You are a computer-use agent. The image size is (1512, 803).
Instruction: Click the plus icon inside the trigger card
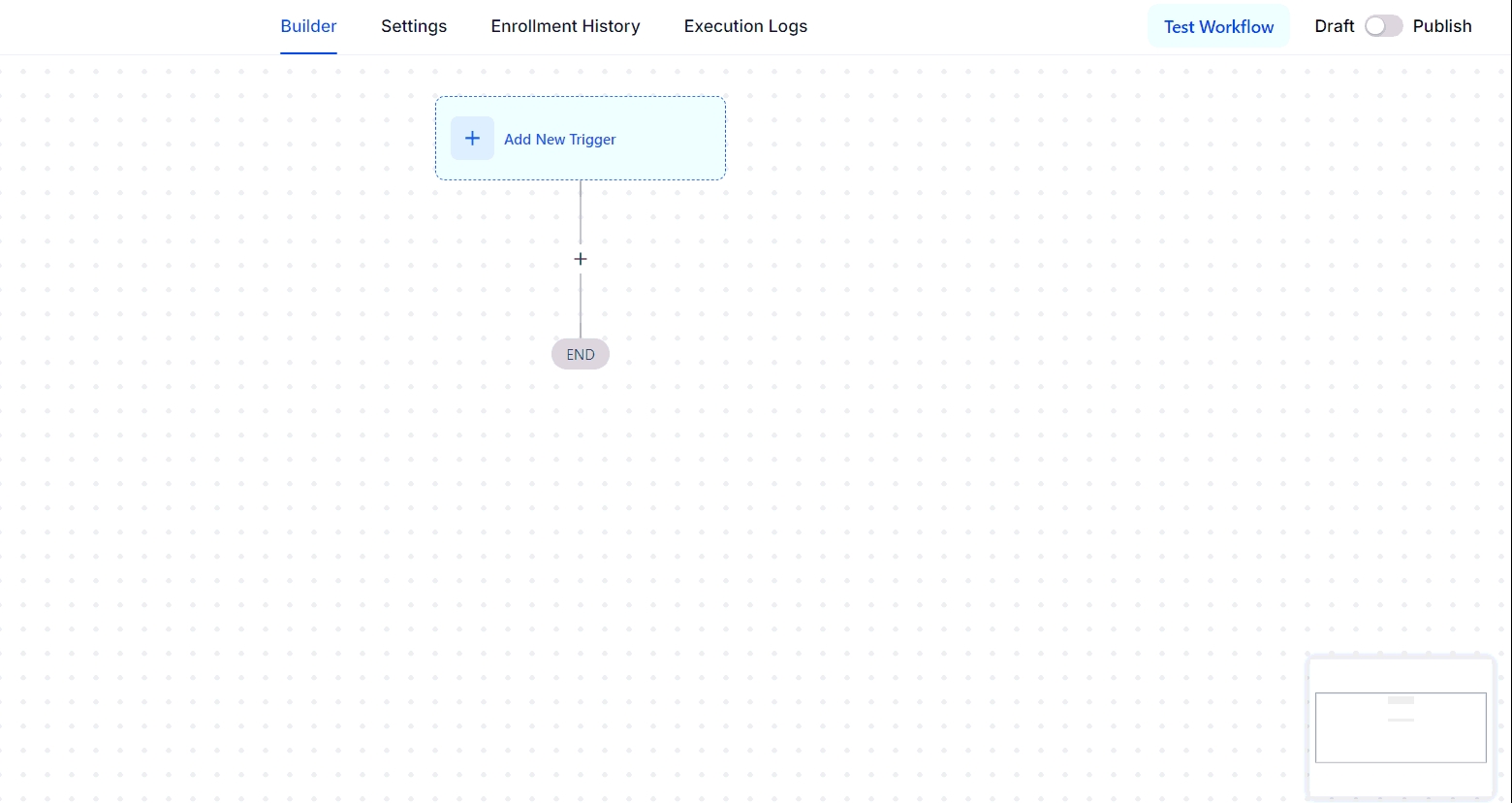tap(472, 139)
